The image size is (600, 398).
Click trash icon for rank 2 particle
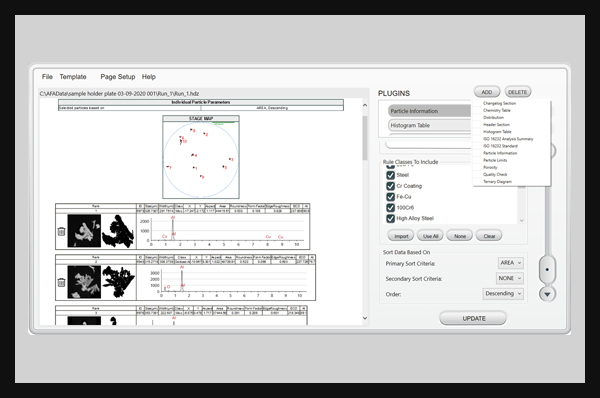point(61,282)
